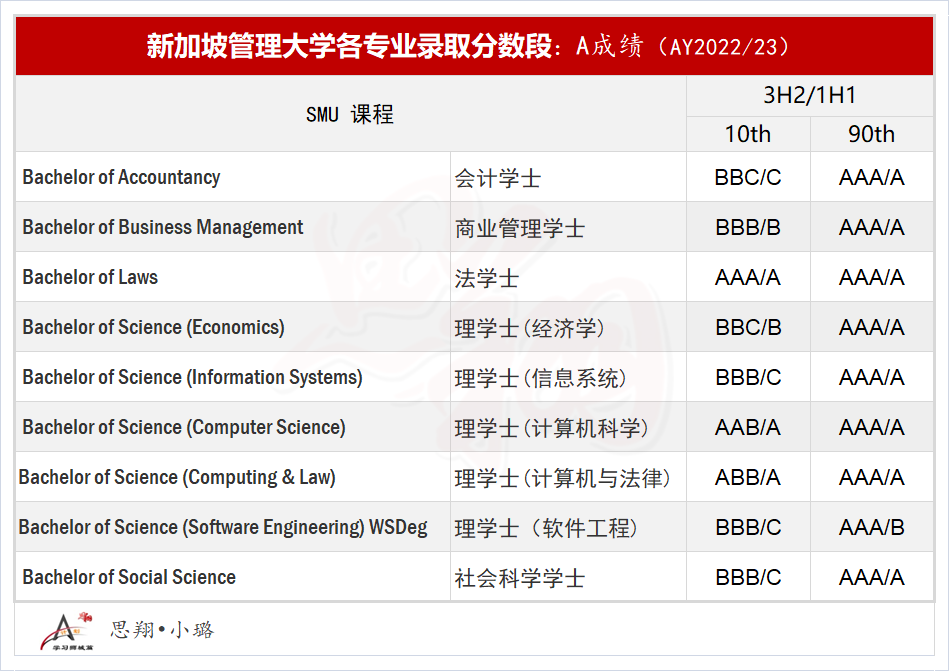Select 'Bachelor of Science (Computer Science)' text
The width and height of the screenshot is (949, 671).
[184, 427]
